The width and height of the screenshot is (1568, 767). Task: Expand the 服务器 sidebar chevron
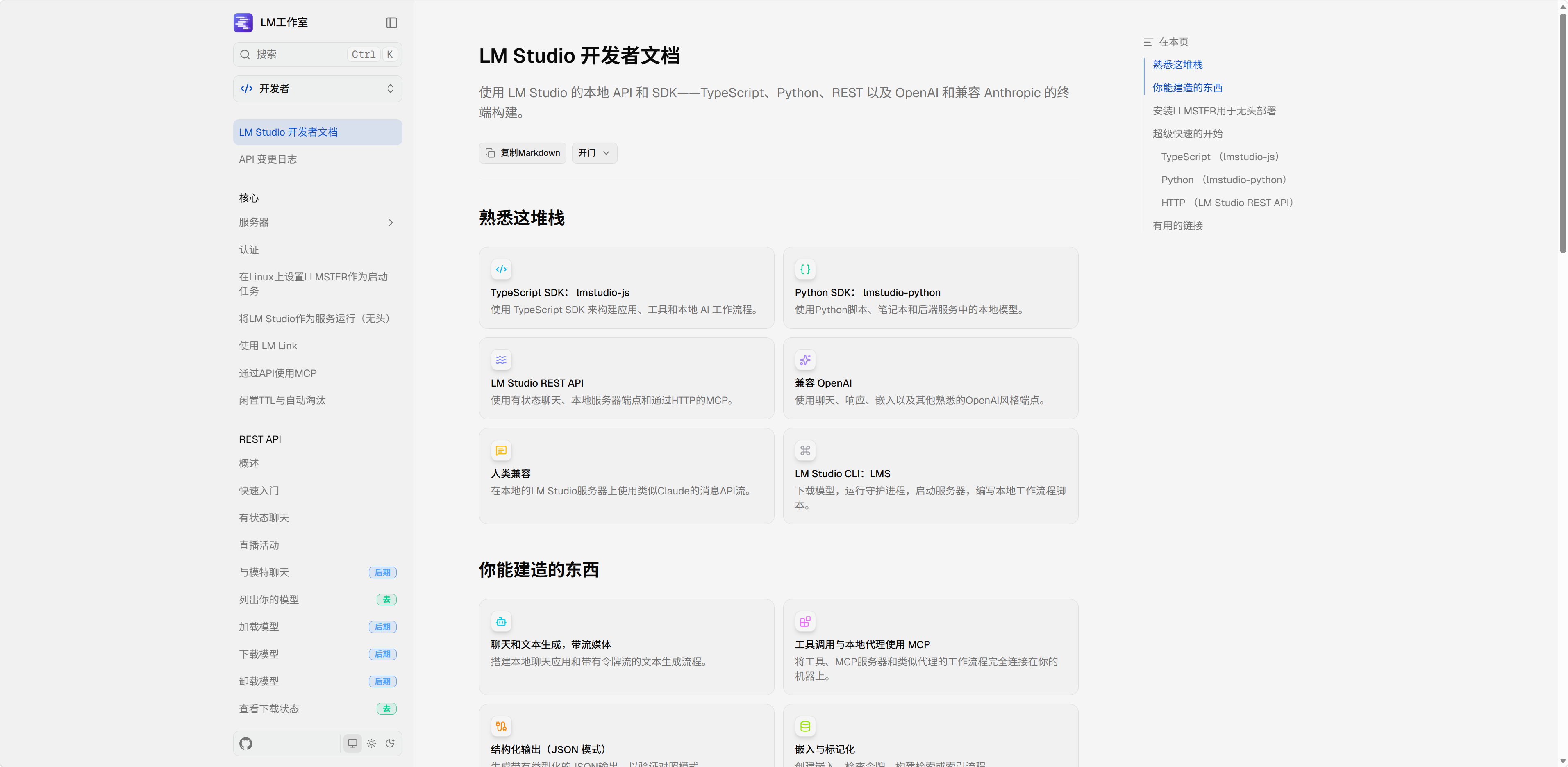point(391,223)
